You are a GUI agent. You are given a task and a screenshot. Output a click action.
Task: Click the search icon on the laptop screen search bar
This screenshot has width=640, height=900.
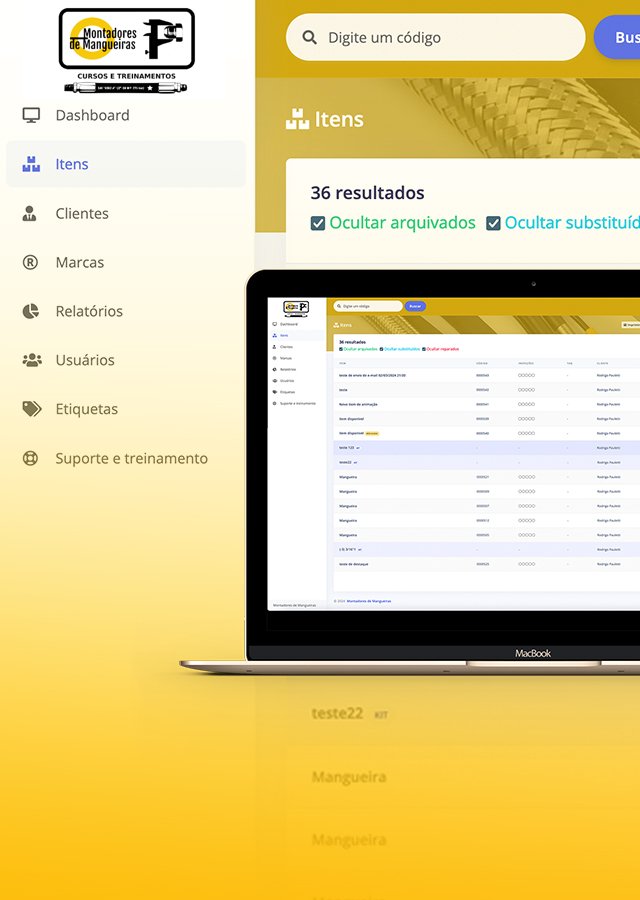point(339,306)
